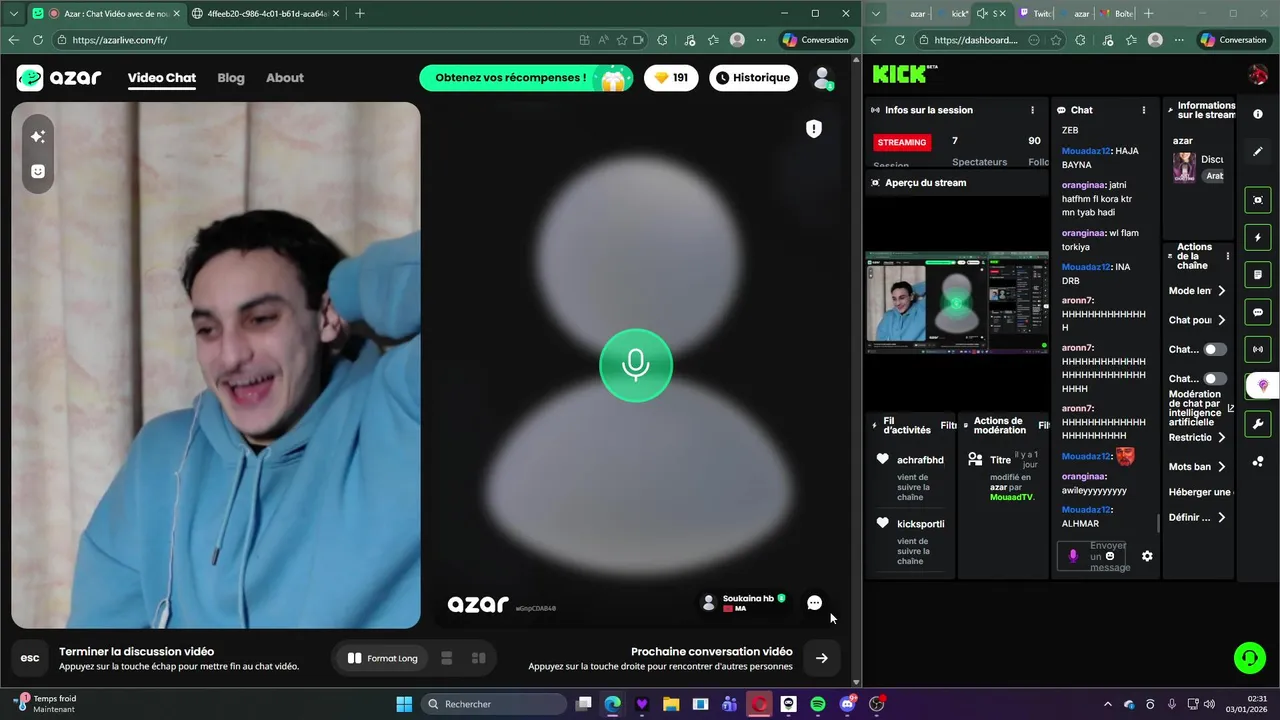The height and width of the screenshot is (720, 1280).
Task: Switch to the Twitch tab in right browser
Action: coord(1035,14)
